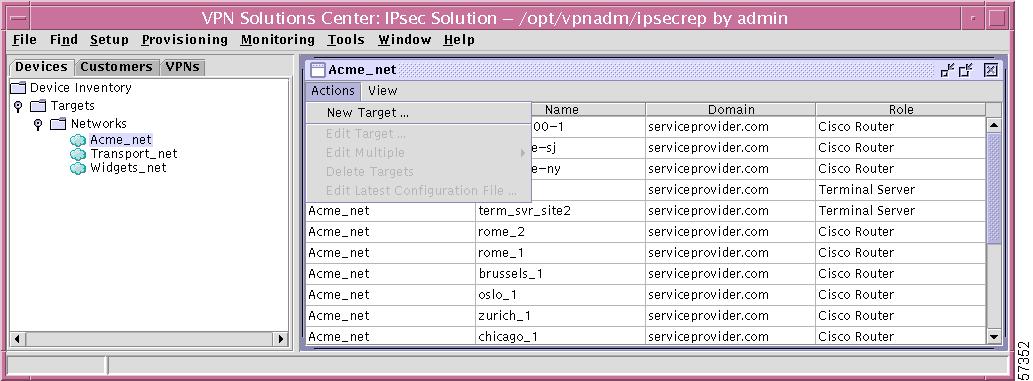1033x381 pixels.
Task: Click the Targets folder icon
Action: coord(39,105)
